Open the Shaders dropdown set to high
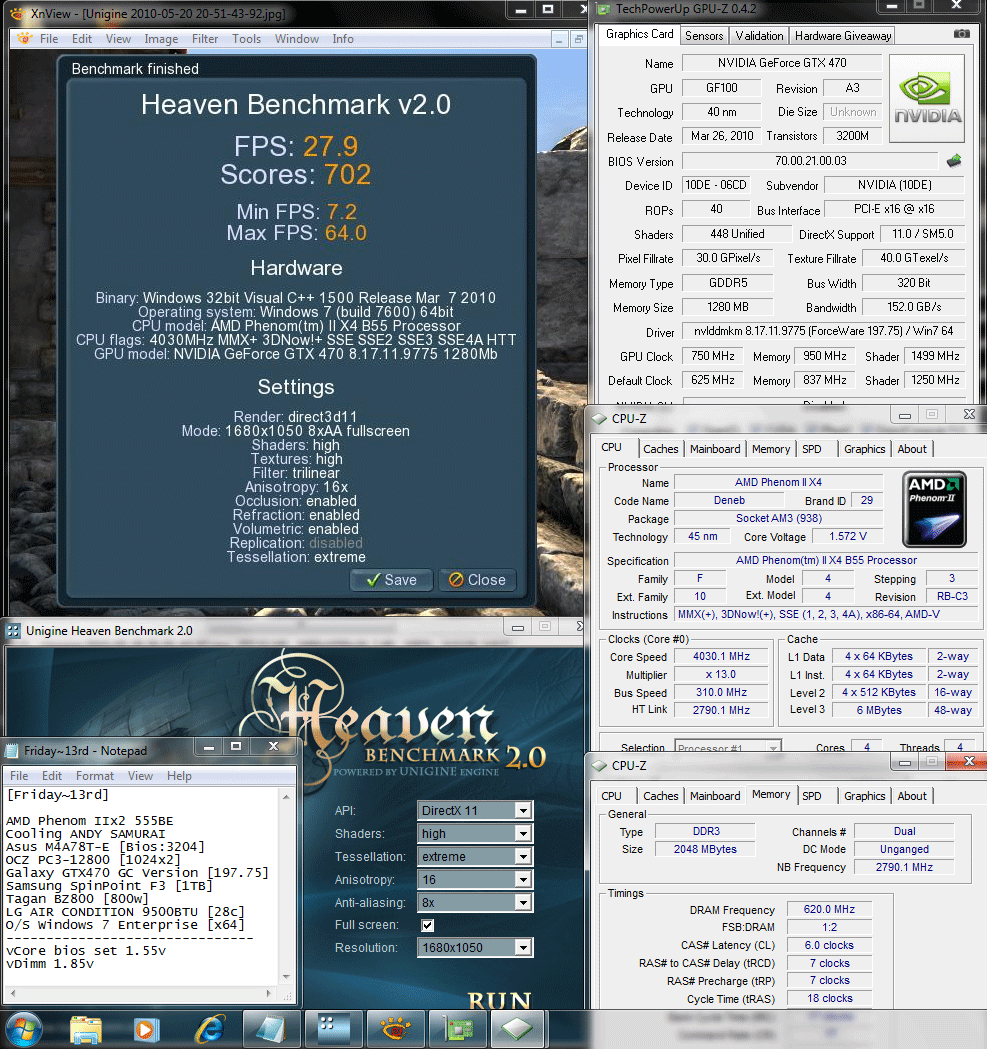 coord(475,834)
